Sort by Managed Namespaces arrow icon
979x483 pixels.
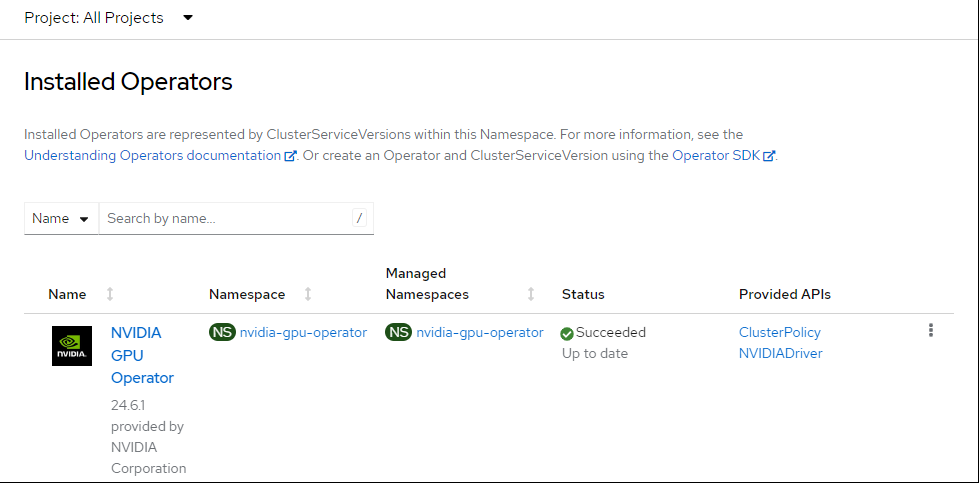(531, 294)
